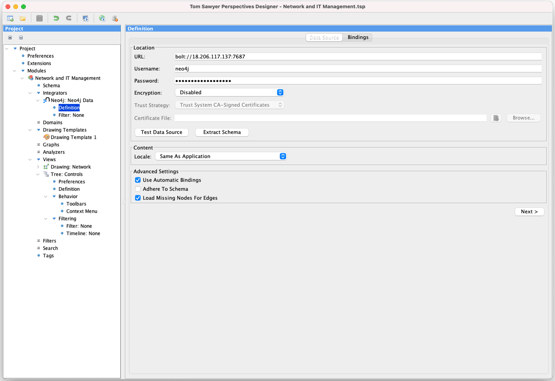
Task: Click the collapse all tree icon
Action: [x=21, y=38]
